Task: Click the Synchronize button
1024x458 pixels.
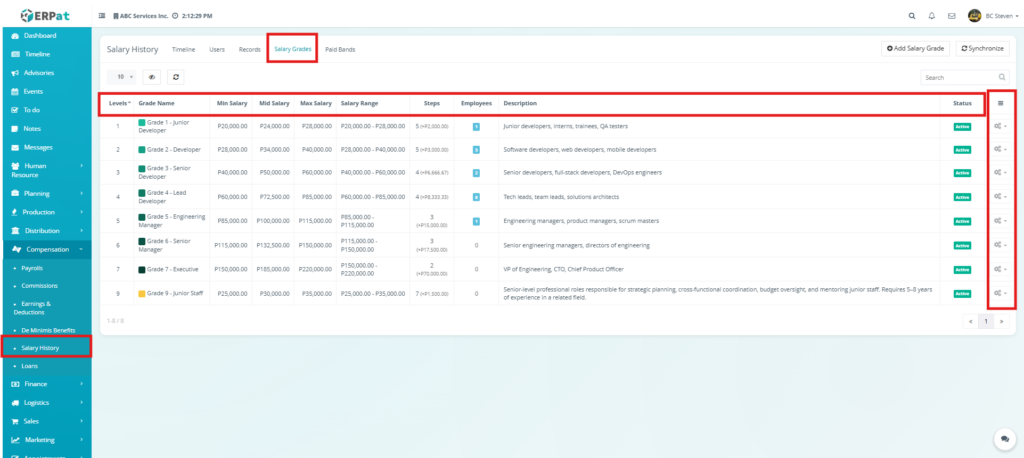Action: point(983,48)
